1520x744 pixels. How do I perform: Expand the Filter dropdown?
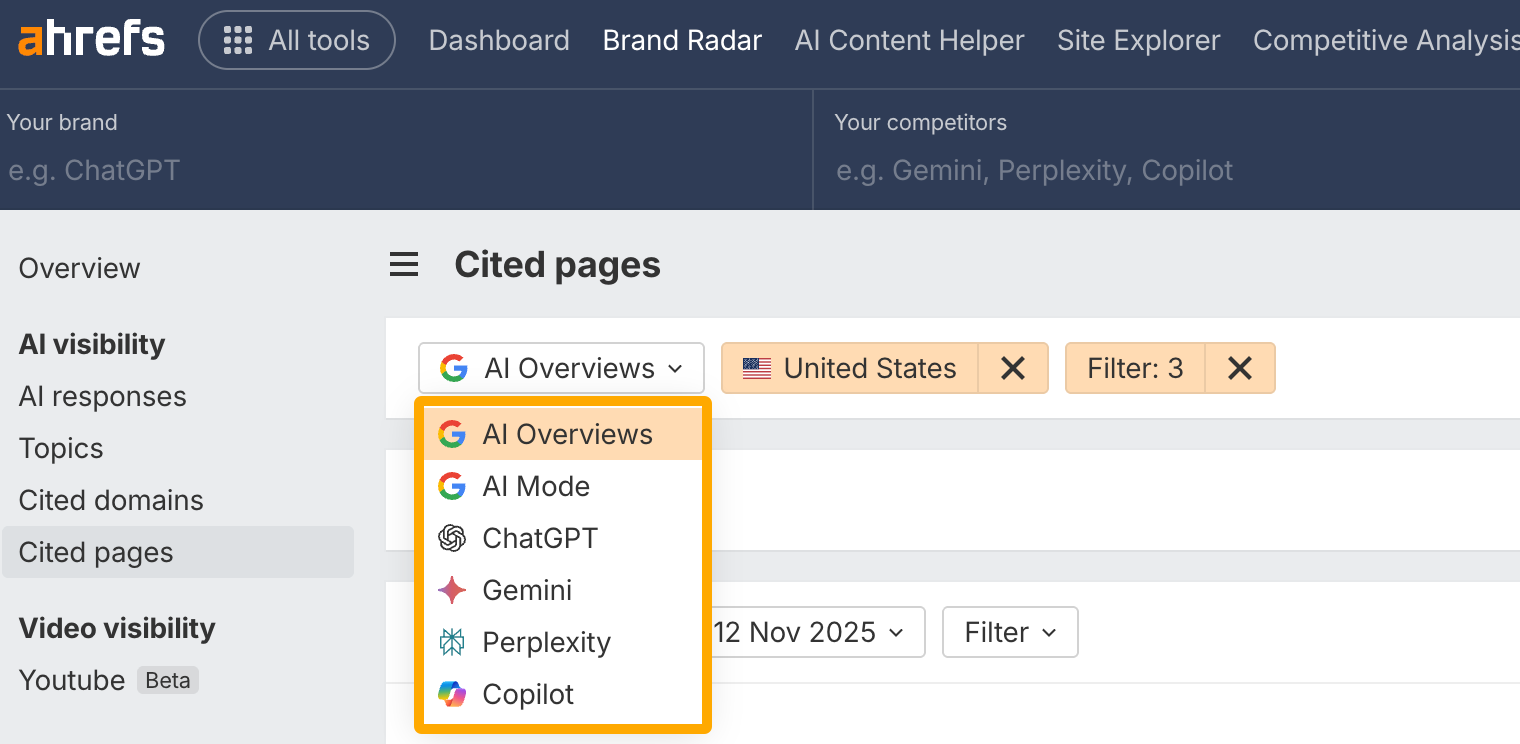[x=1010, y=632]
